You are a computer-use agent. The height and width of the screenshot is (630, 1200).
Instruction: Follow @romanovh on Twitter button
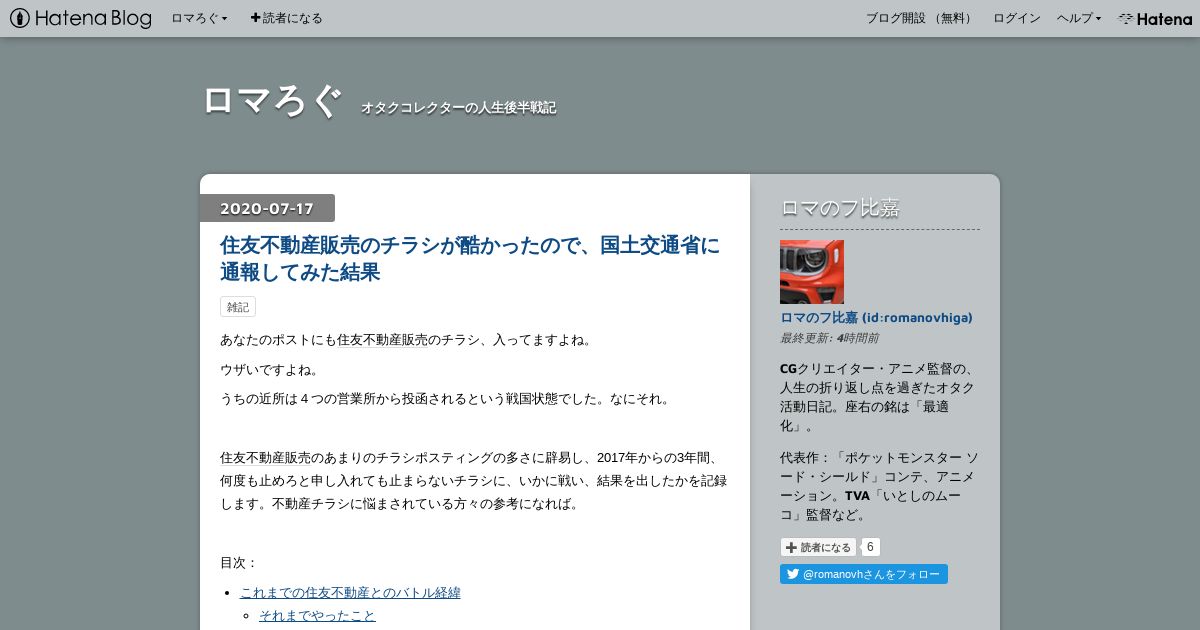864,574
